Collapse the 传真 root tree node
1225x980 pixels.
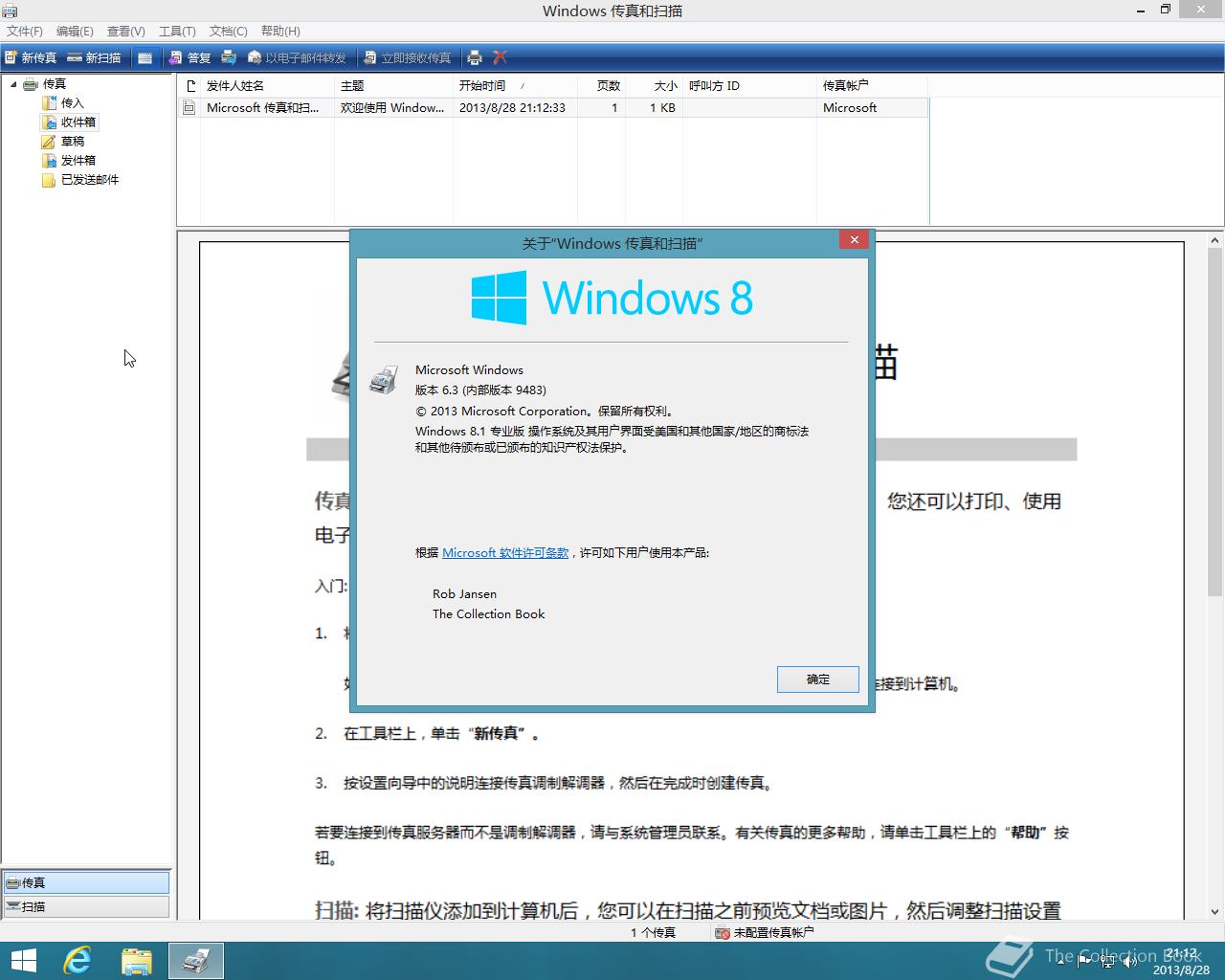(13, 84)
